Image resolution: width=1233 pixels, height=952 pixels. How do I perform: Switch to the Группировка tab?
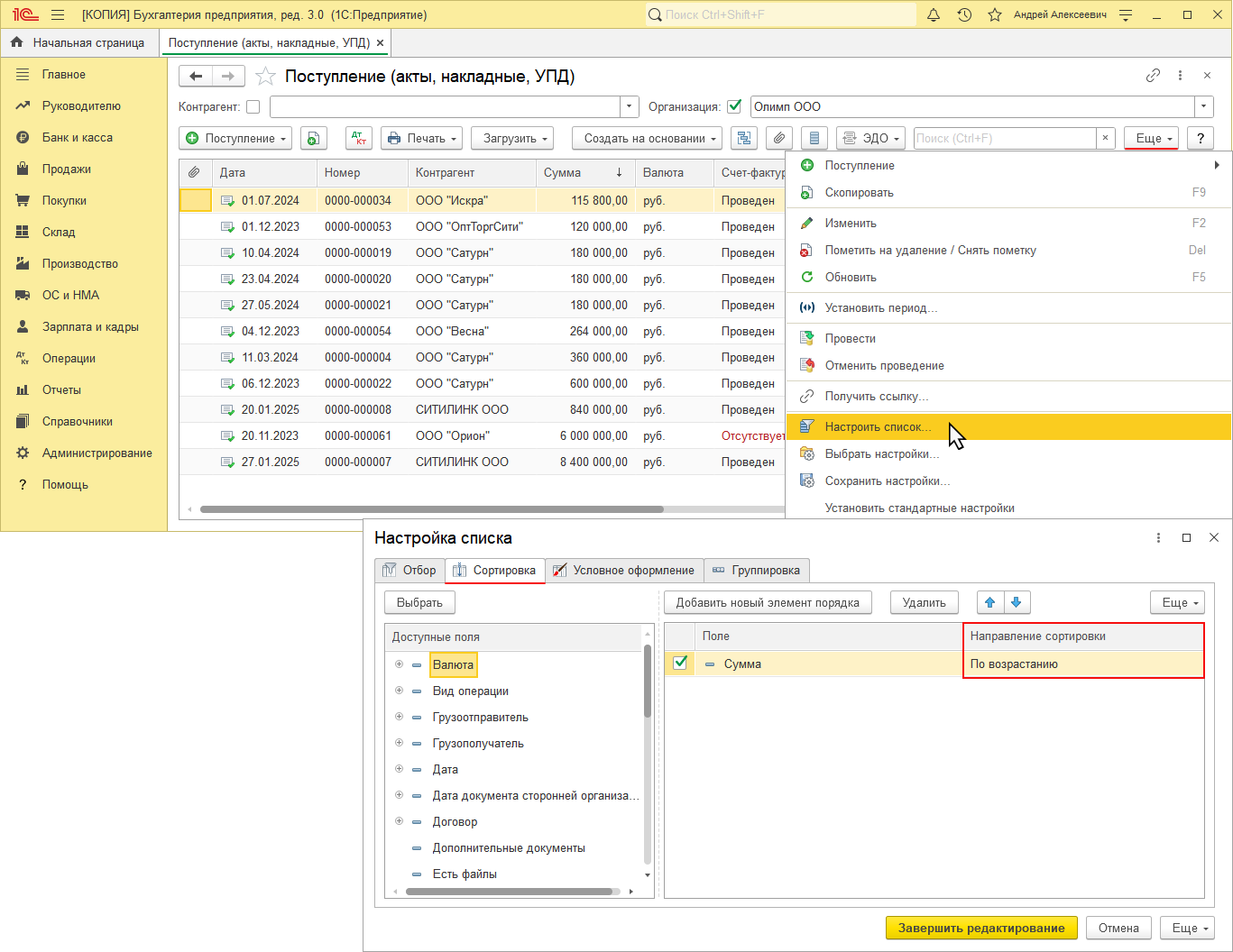click(757, 570)
